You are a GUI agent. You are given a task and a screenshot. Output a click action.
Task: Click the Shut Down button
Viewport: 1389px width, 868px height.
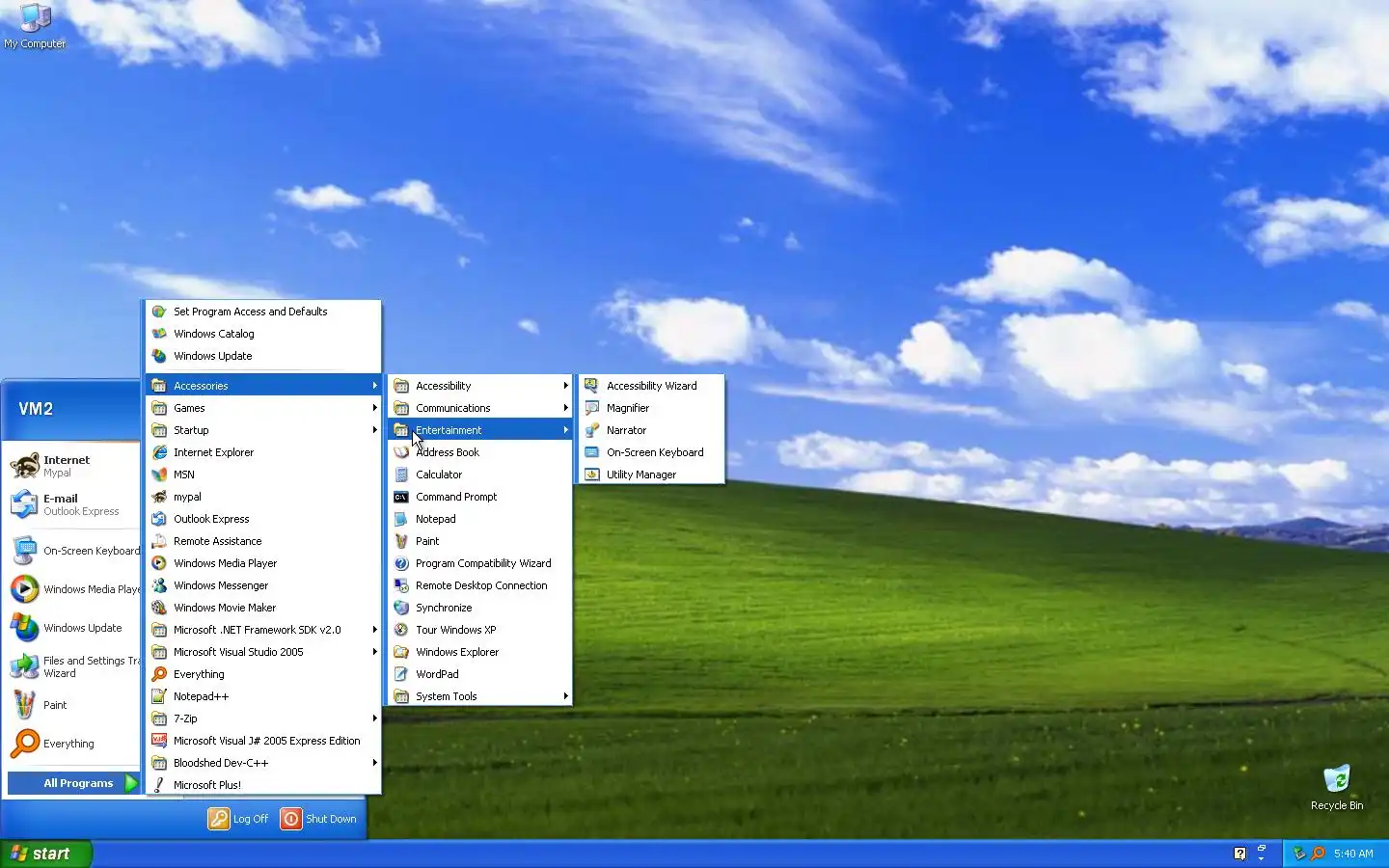tap(319, 819)
